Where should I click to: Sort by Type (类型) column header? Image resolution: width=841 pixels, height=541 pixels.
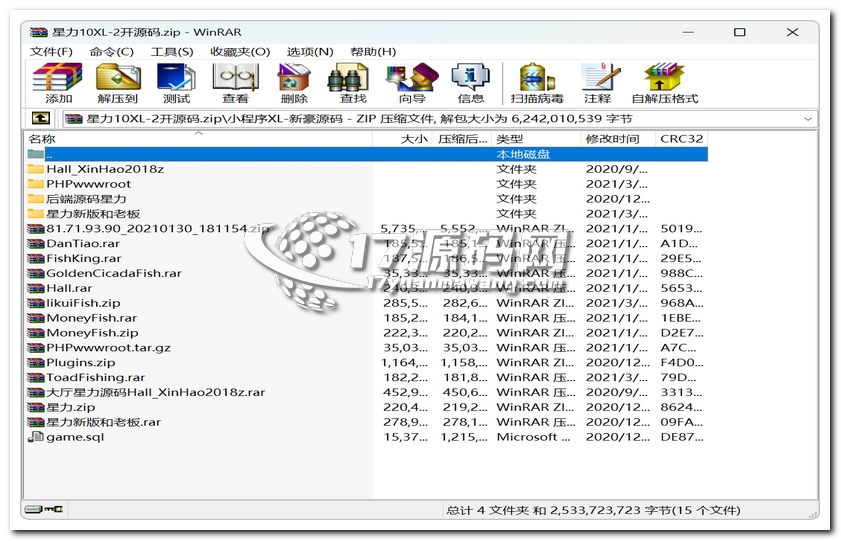pyautogui.click(x=536, y=139)
